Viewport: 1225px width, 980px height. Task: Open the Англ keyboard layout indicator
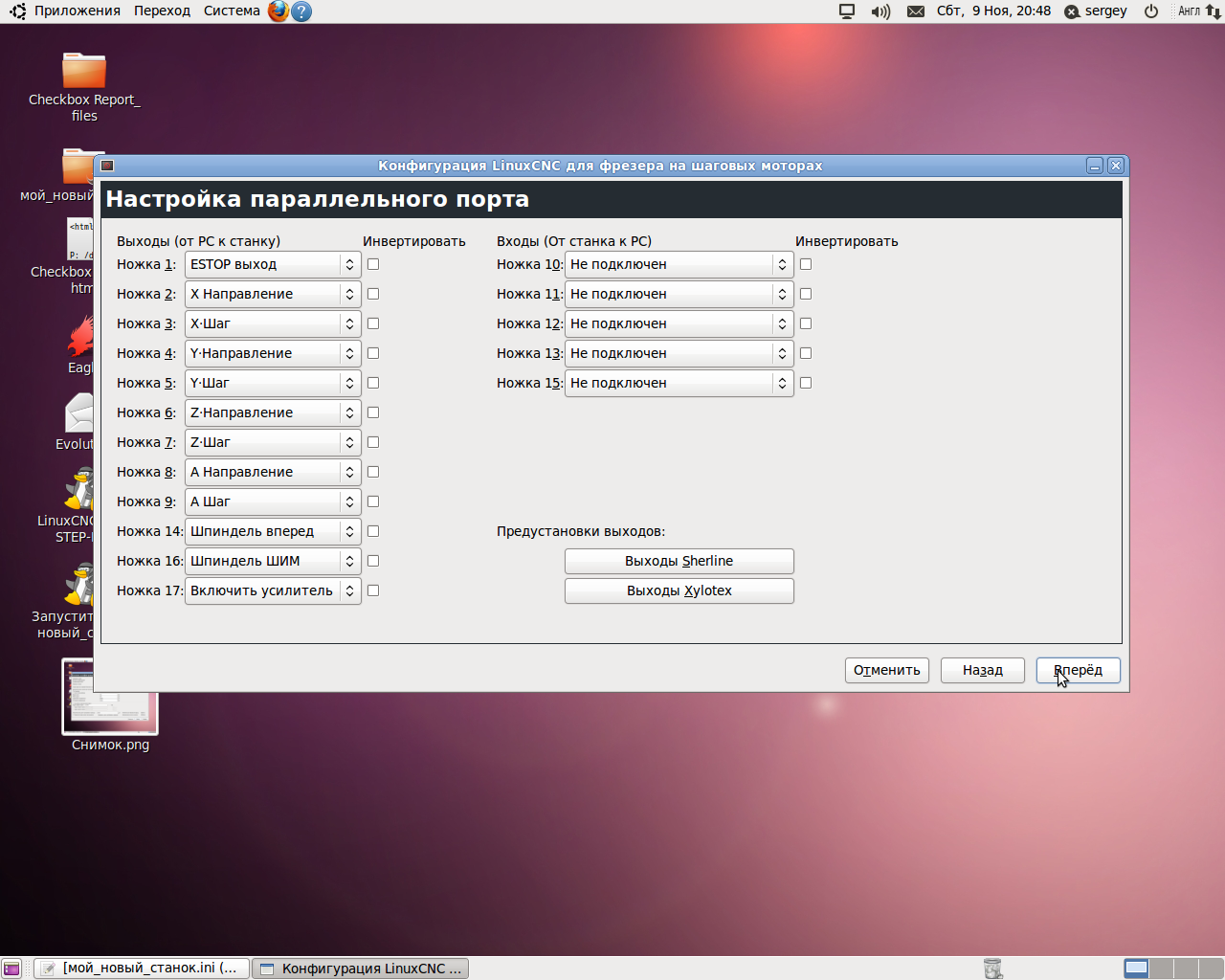tap(1189, 11)
